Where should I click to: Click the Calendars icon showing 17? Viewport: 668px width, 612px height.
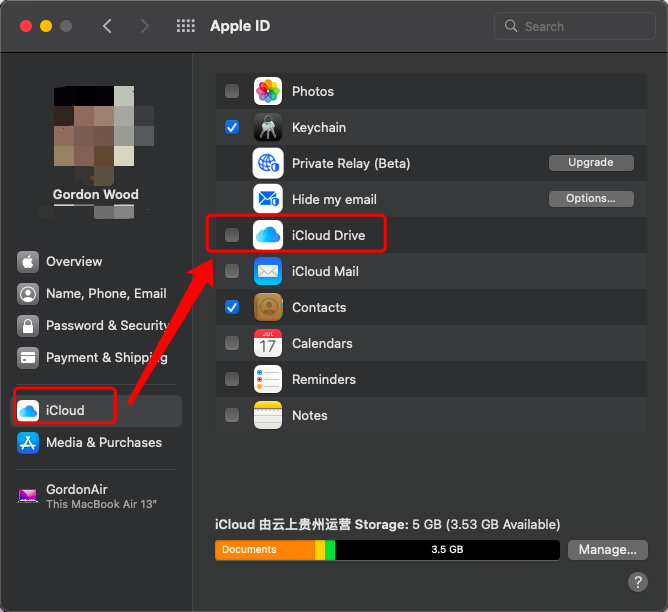pyautogui.click(x=268, y=343)
